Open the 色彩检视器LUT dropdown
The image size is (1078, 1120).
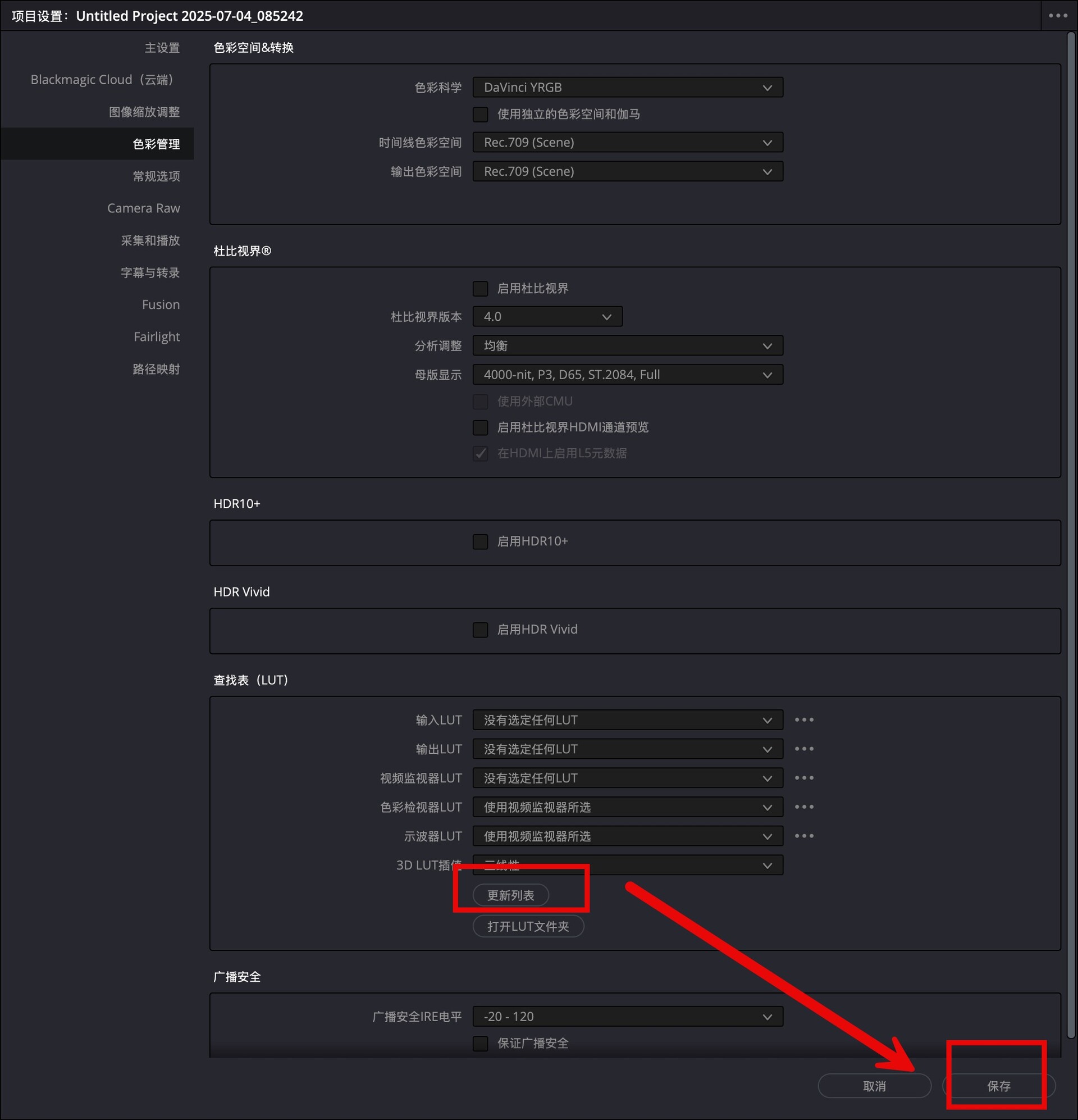pyautogui.click(x=628, y=808)
